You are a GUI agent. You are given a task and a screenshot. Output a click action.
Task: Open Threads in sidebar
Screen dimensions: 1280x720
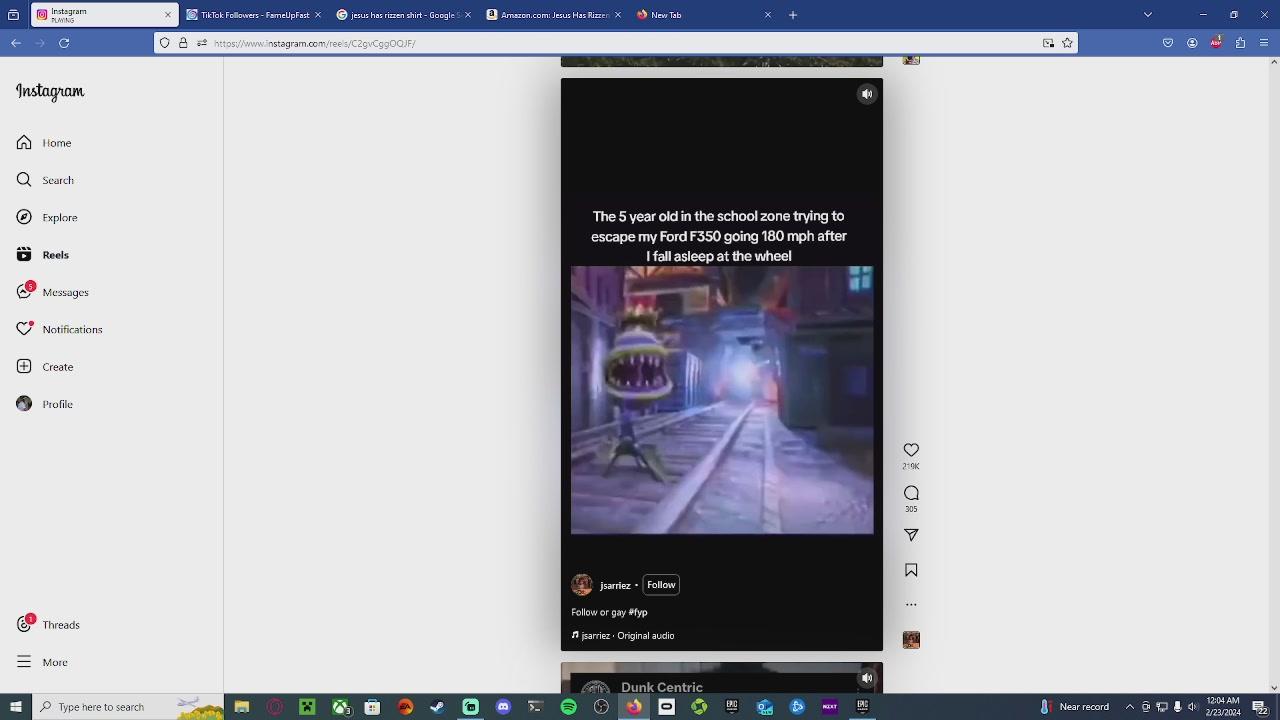point(48,625)
